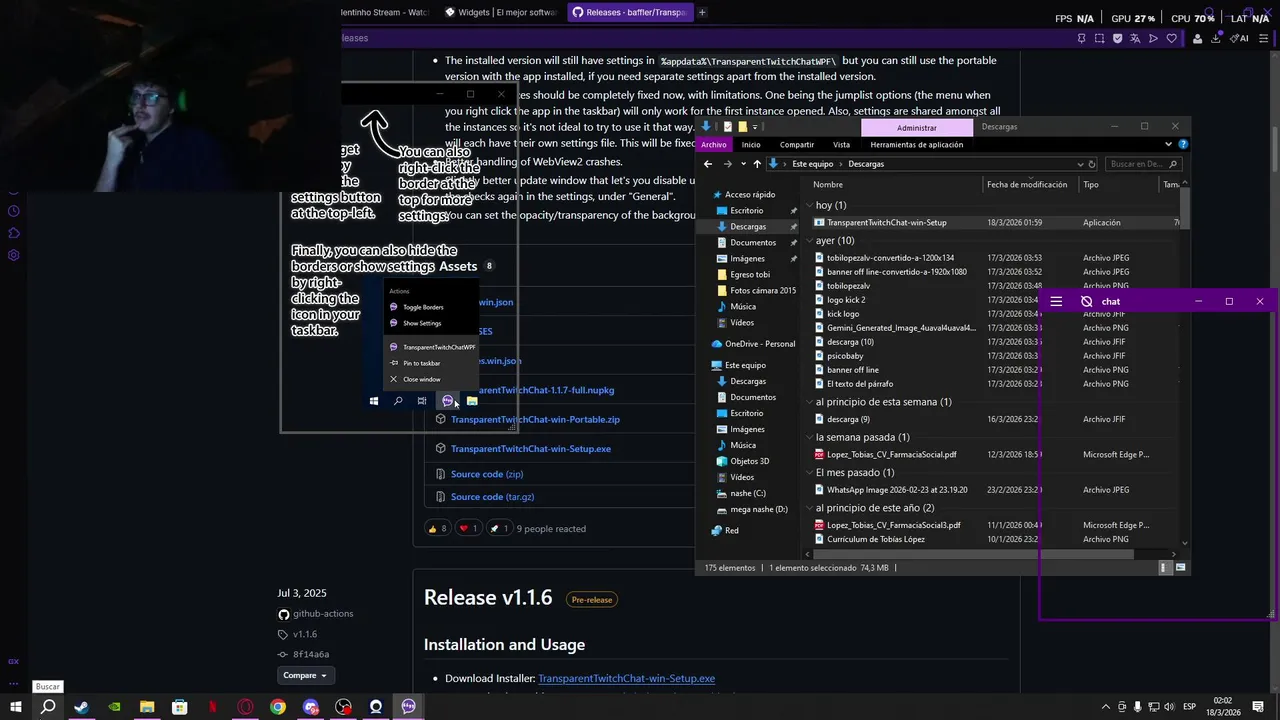This screenshot has width=1280, height=720.
Task: Expand the Explorer ribbon chevron
Action: tap(1168, 144)
